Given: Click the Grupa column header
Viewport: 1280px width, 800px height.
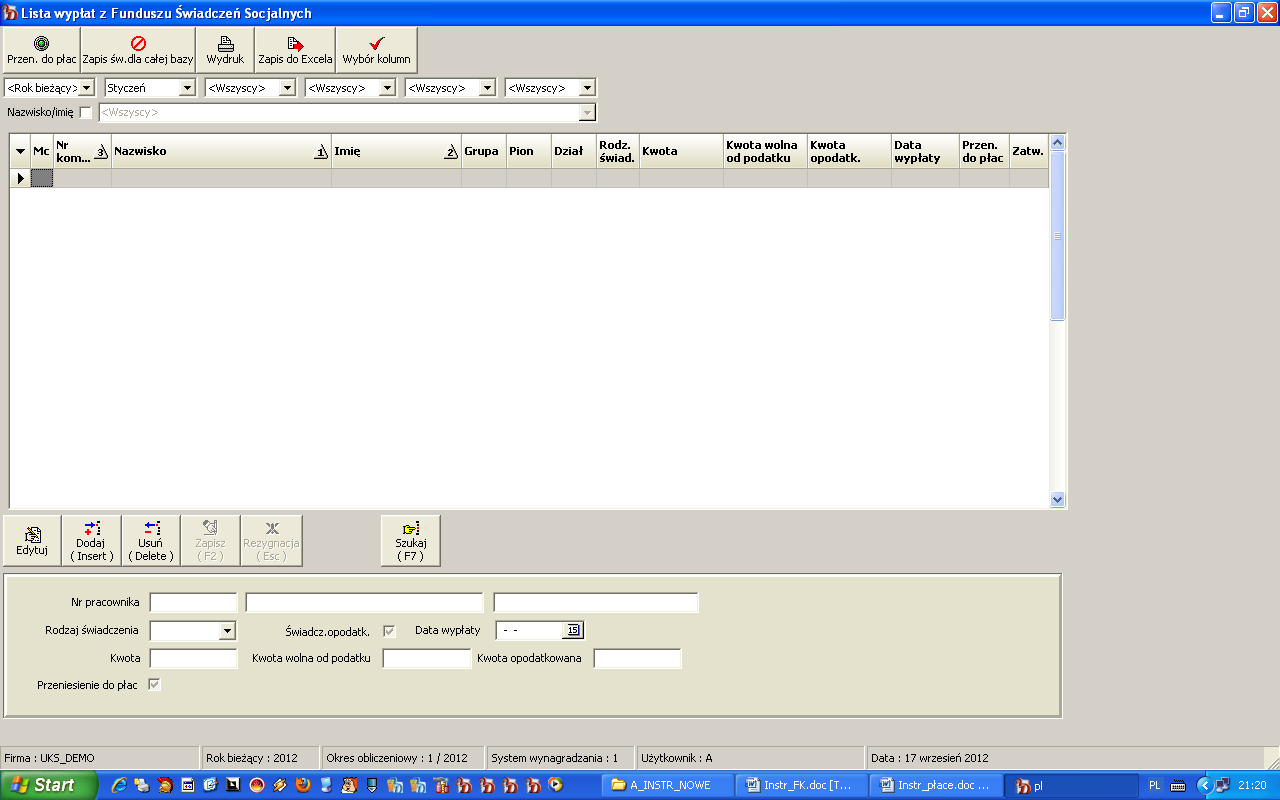Looking at the screenshot, I should [x=484, y=151].
